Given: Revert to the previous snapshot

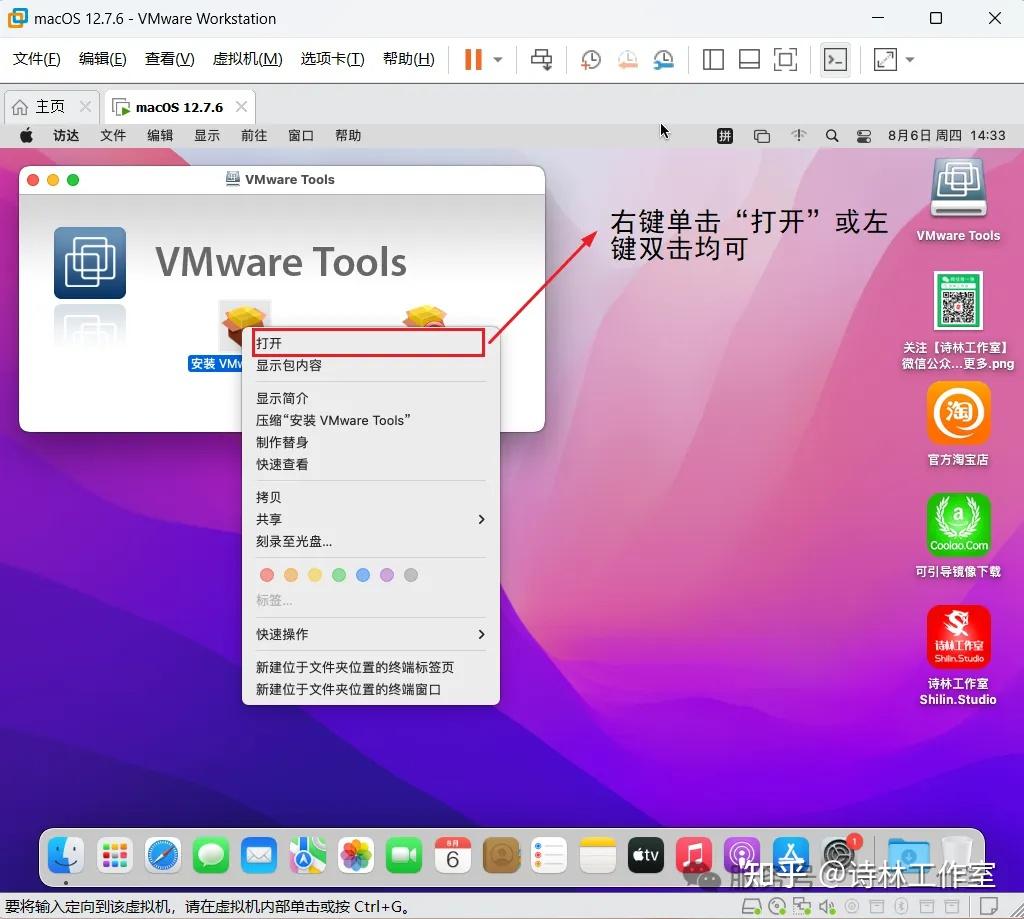Looking at the screenshot, I should coord(627,59).
